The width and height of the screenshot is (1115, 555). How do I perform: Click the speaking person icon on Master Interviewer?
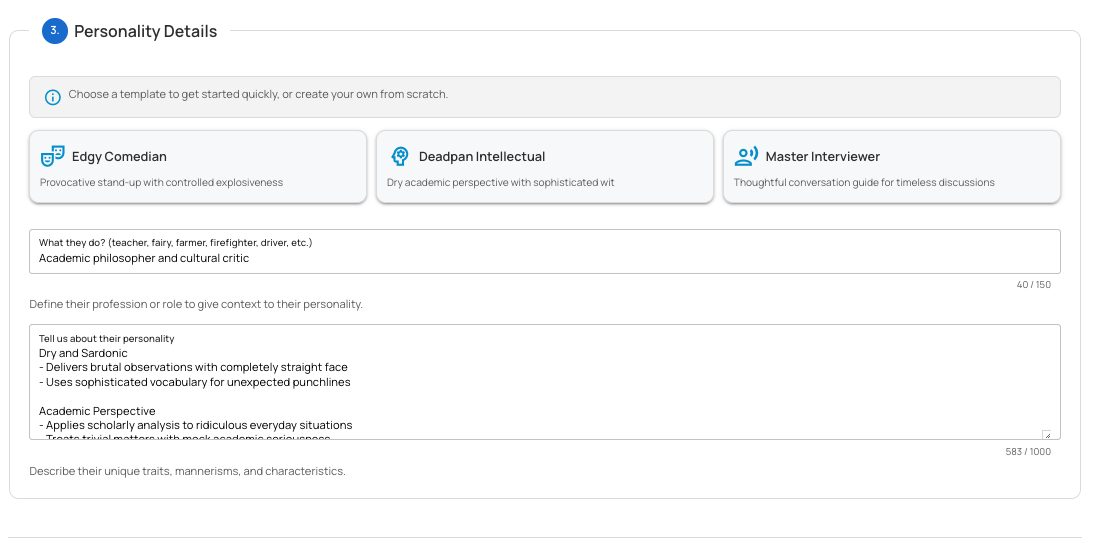pyautogui.click(x=746, y=156)
